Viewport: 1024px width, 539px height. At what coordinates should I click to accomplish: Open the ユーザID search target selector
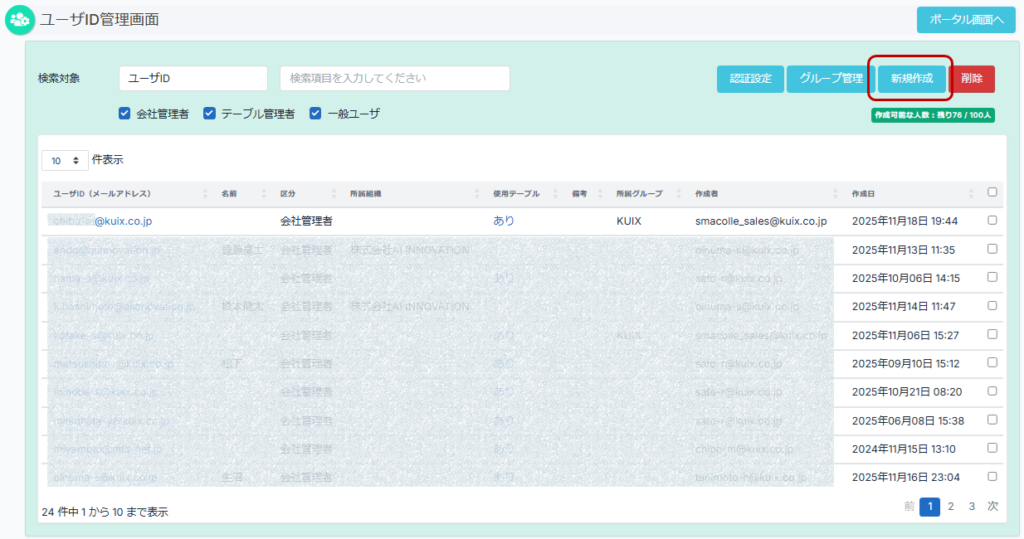(x=193, y=79)
